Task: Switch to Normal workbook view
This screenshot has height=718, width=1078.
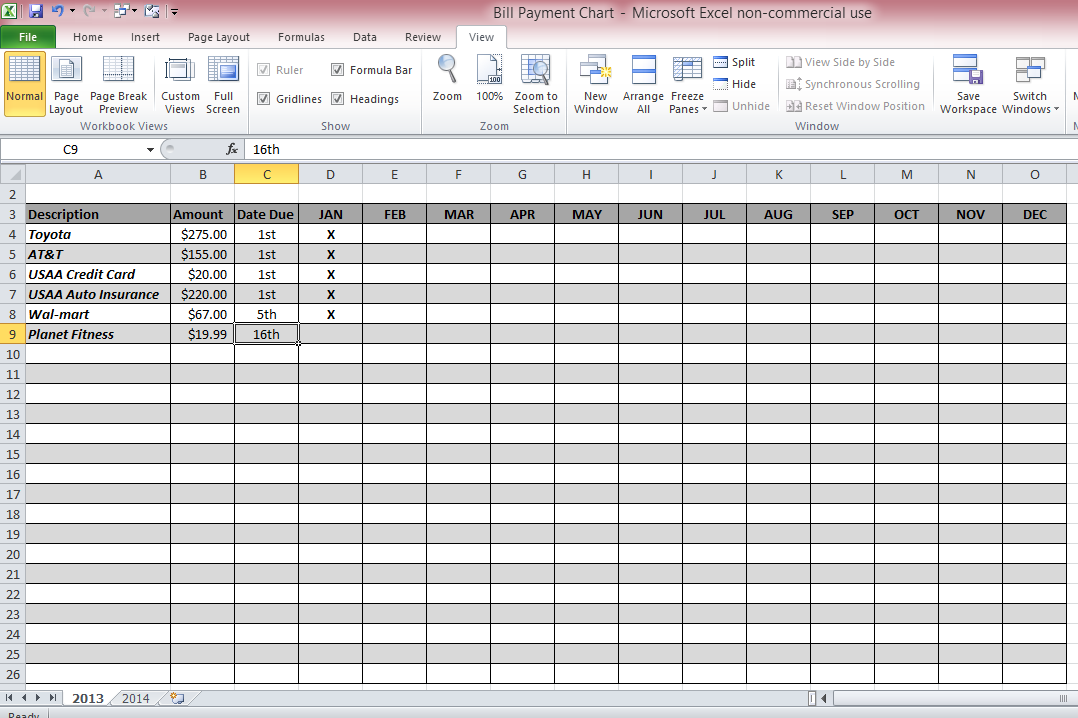Action: [x=25, y=83]
